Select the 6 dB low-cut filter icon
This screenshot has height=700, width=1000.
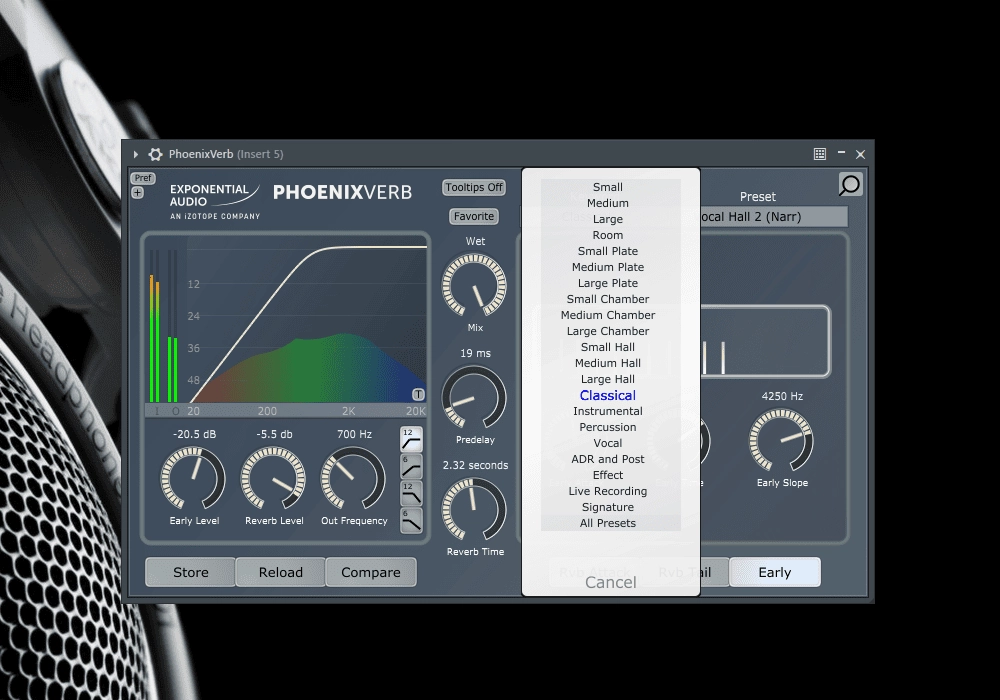411,467
